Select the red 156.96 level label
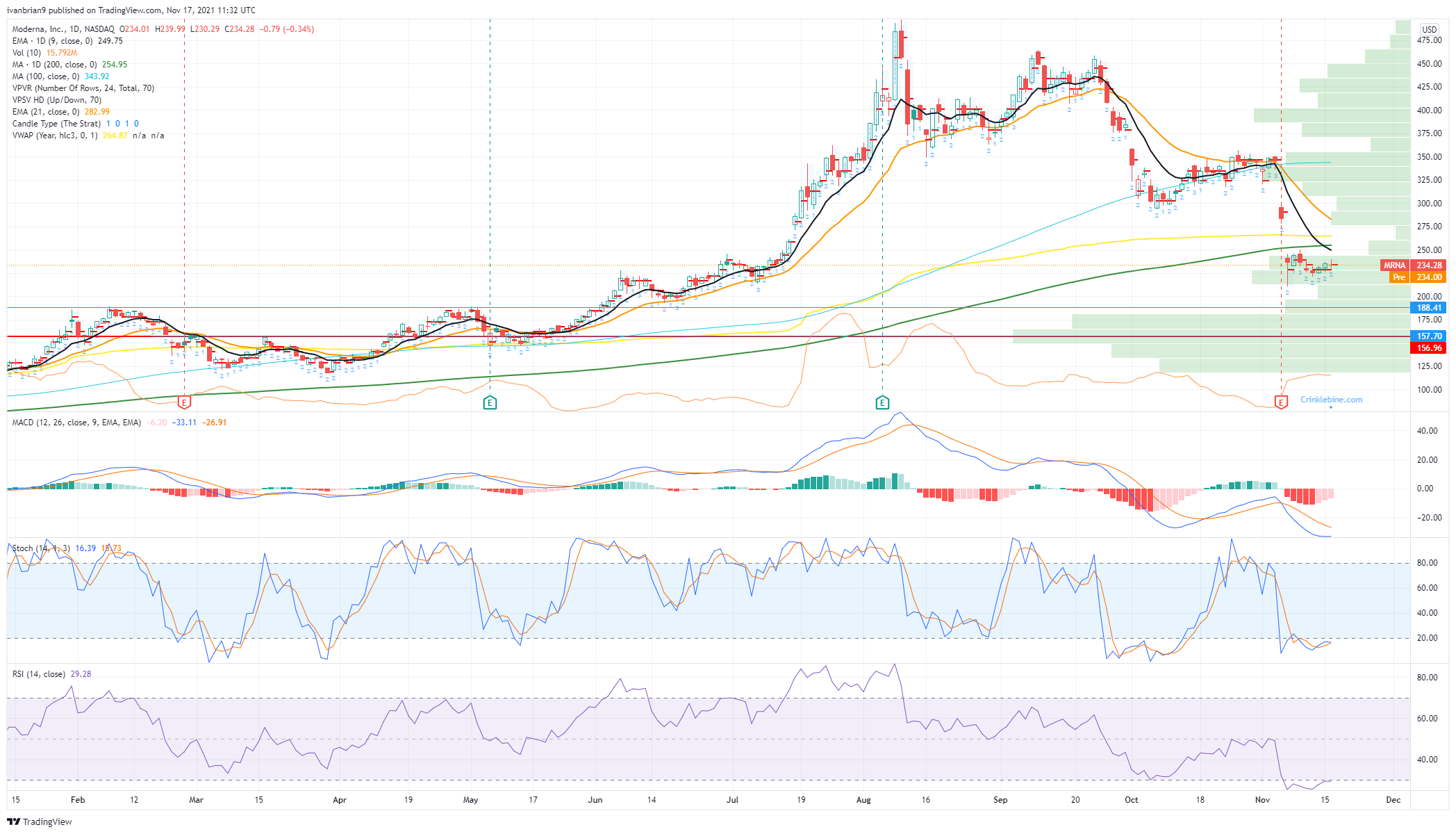The image size is (1456, 834). pyautogui.click(x=1428, y=348)
